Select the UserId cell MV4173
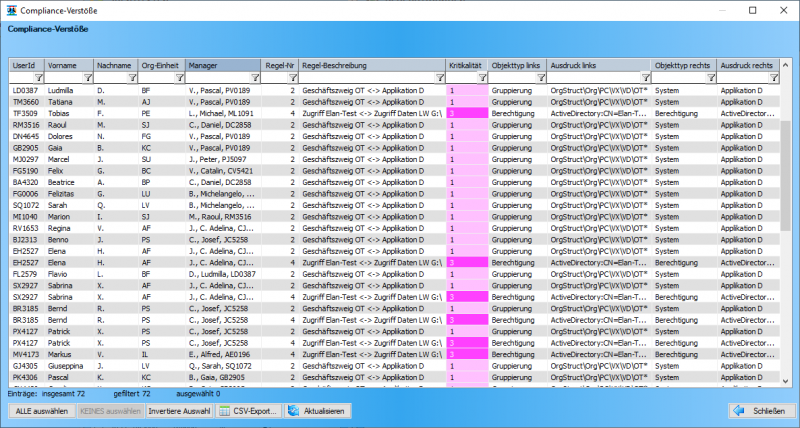 point(25,355)
